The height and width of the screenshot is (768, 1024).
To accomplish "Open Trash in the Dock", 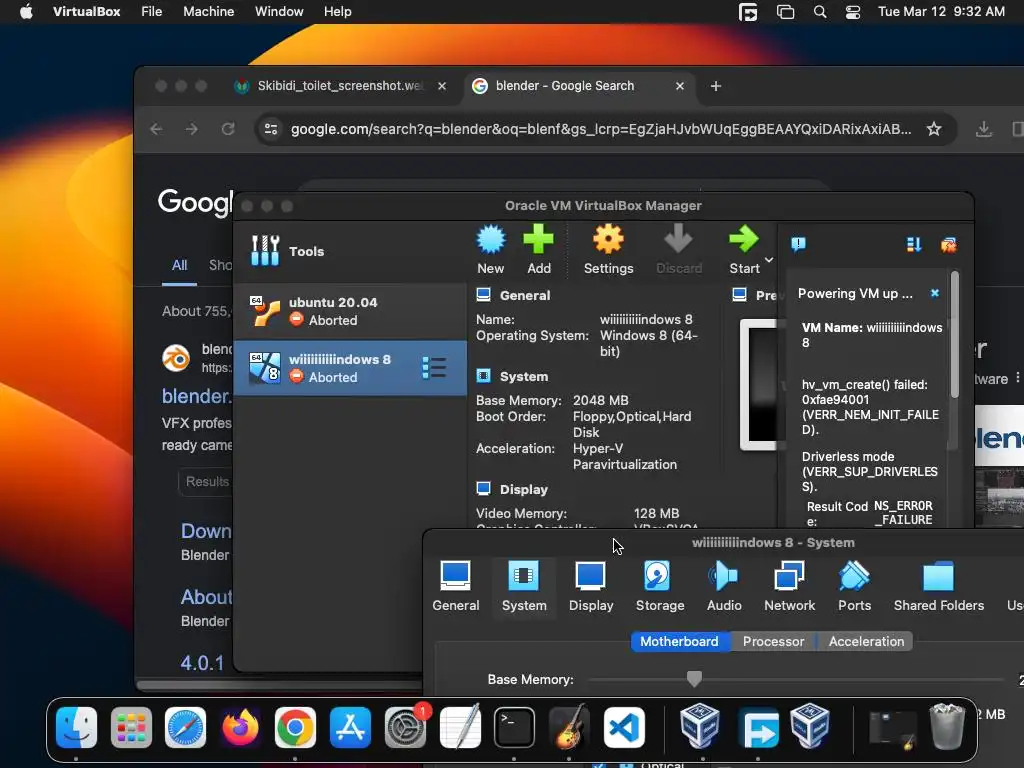I will pos(946,726).
